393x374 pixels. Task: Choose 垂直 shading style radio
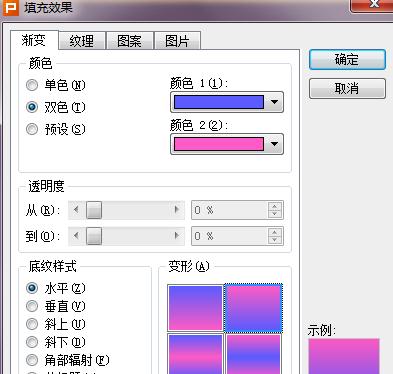(x=32, y=306)
